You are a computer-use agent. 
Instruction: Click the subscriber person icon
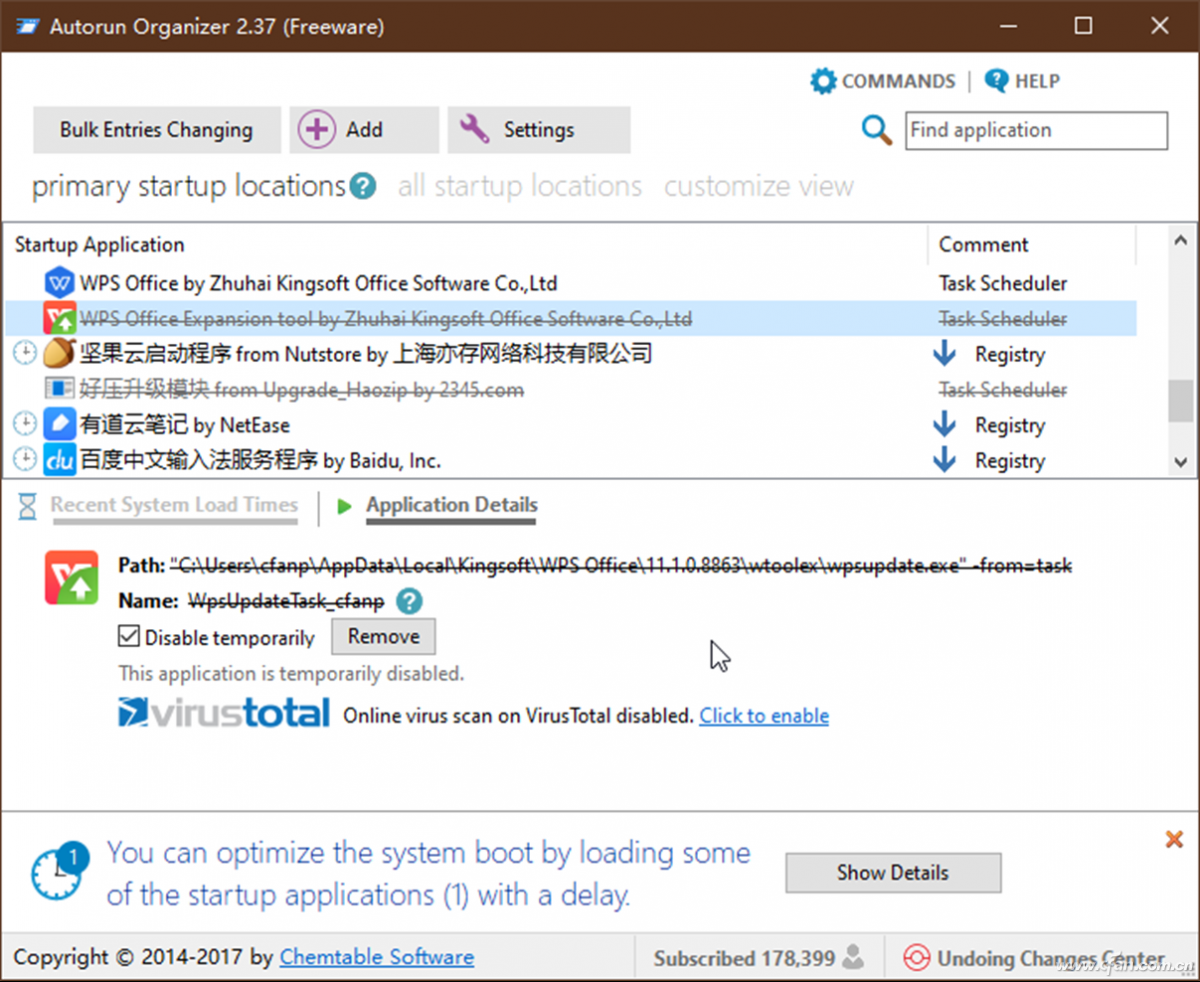click(853, 958)
